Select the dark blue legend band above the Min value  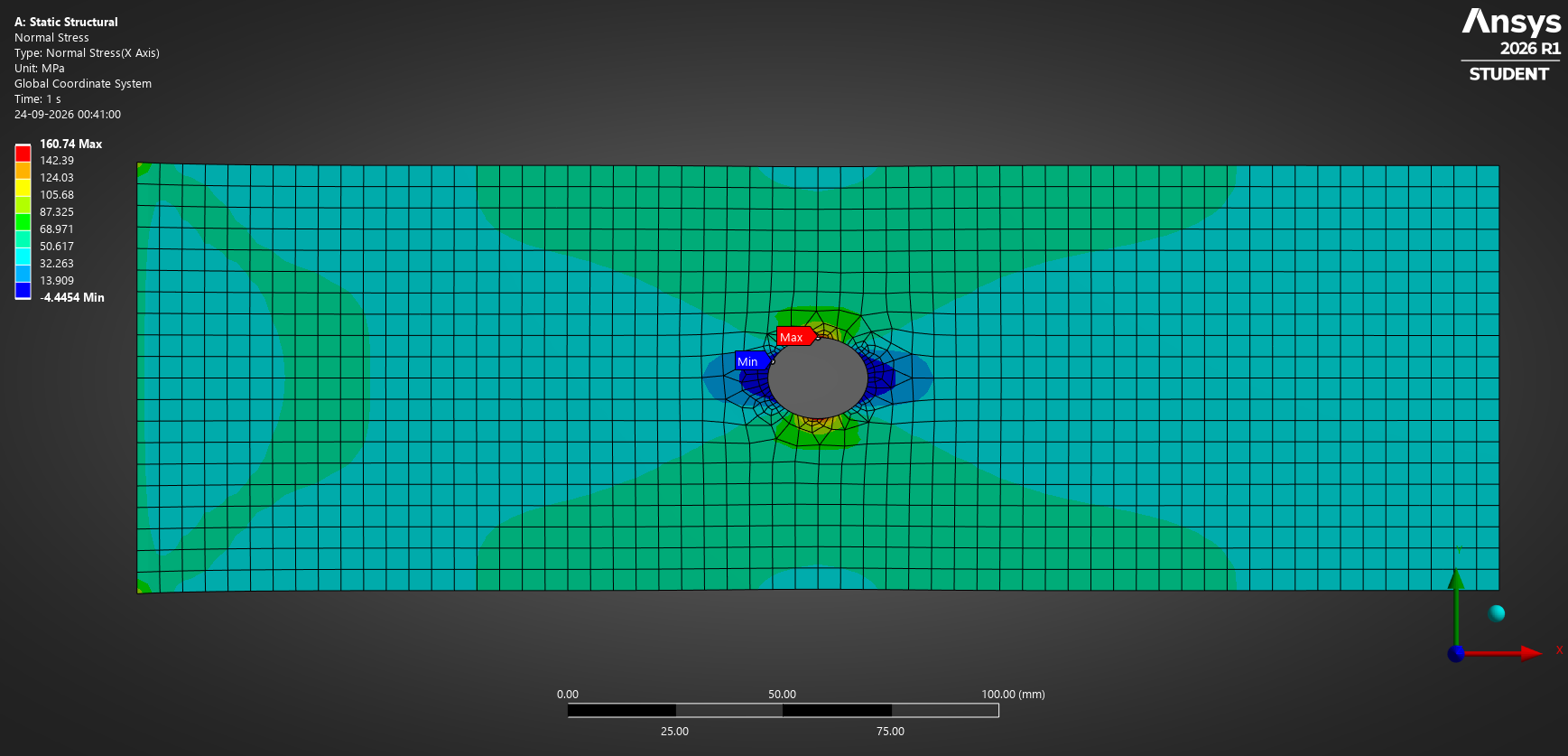(x=23, y=290)
